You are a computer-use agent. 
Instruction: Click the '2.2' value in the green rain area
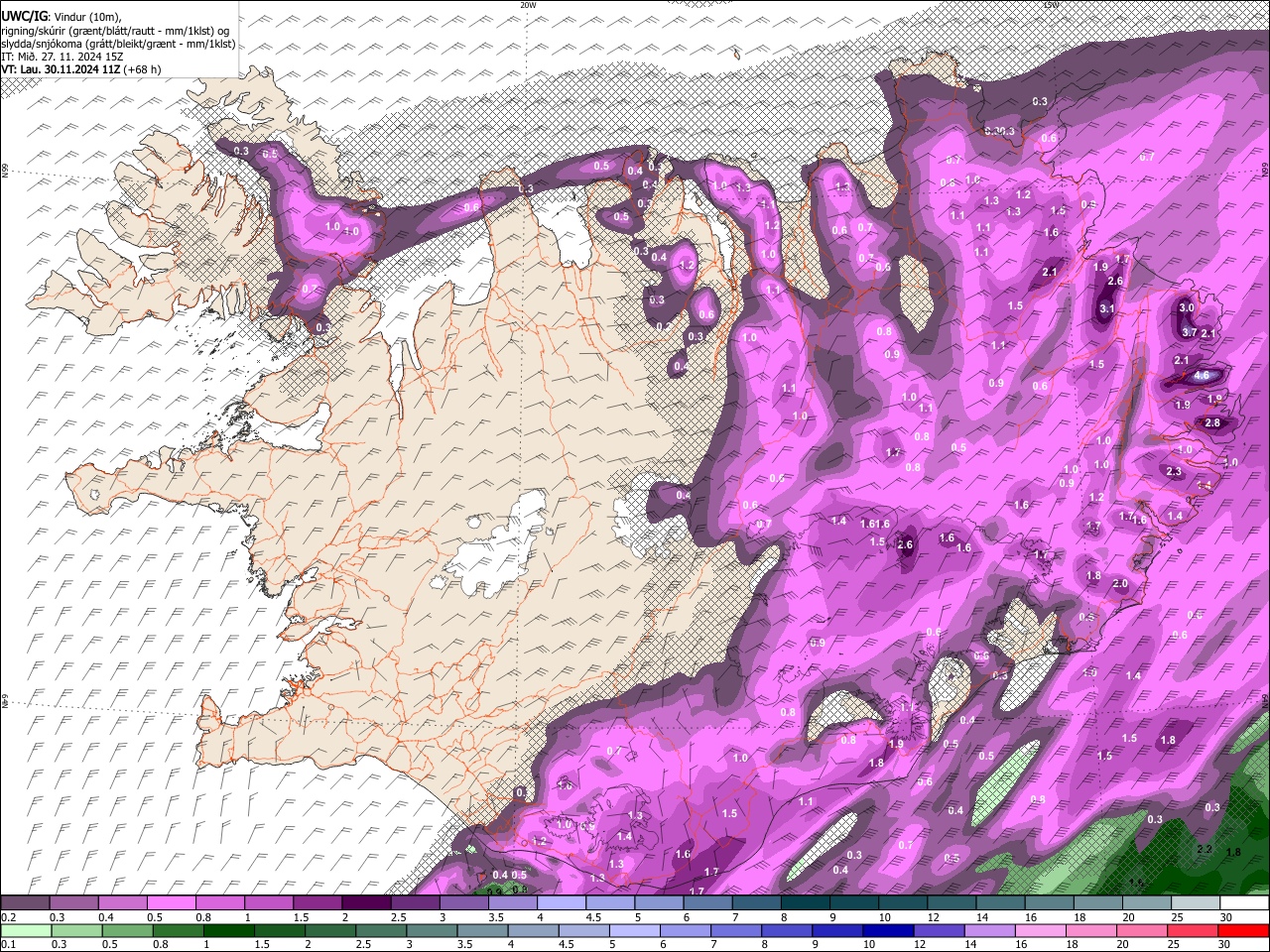pos(1205,850)
